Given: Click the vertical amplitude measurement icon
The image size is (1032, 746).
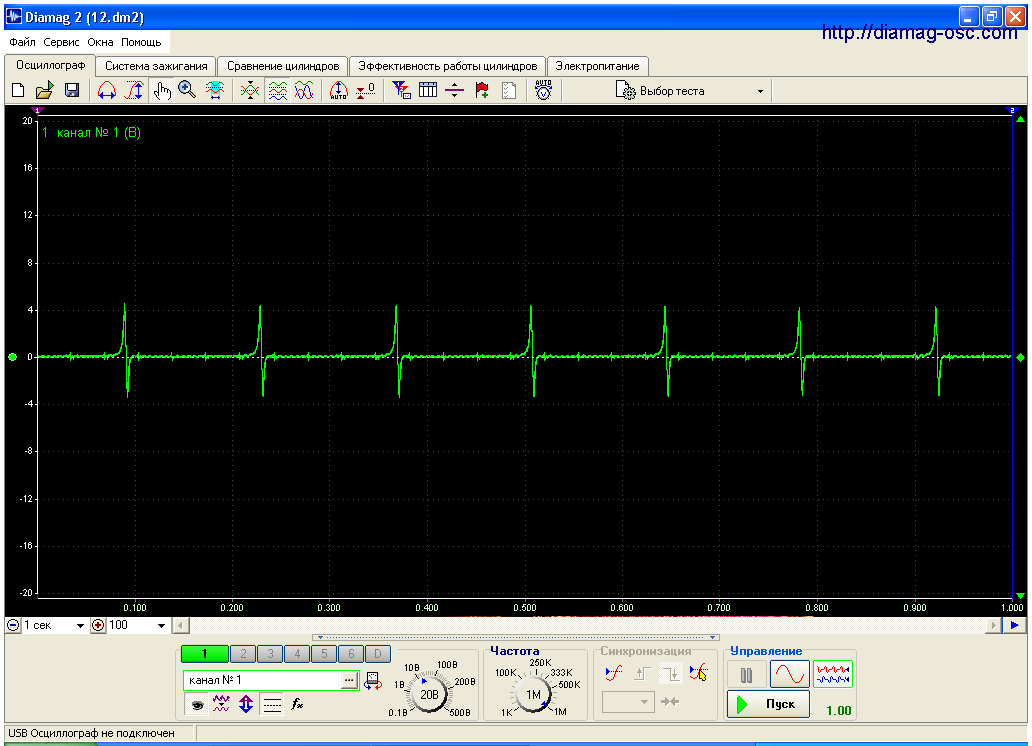Looking at the screenshot, I should click(x=134, y=90).
